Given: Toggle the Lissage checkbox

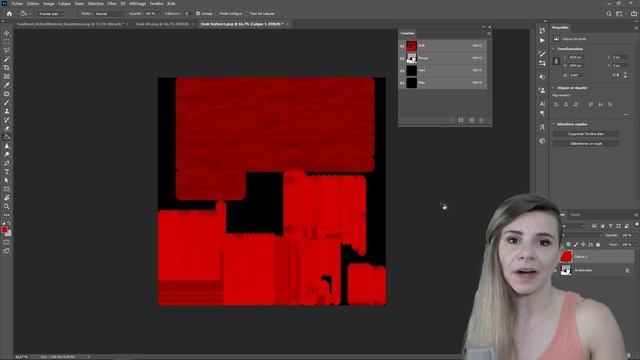Looking at the screenshot, I should pyautogui.click(x=198, y=13).
